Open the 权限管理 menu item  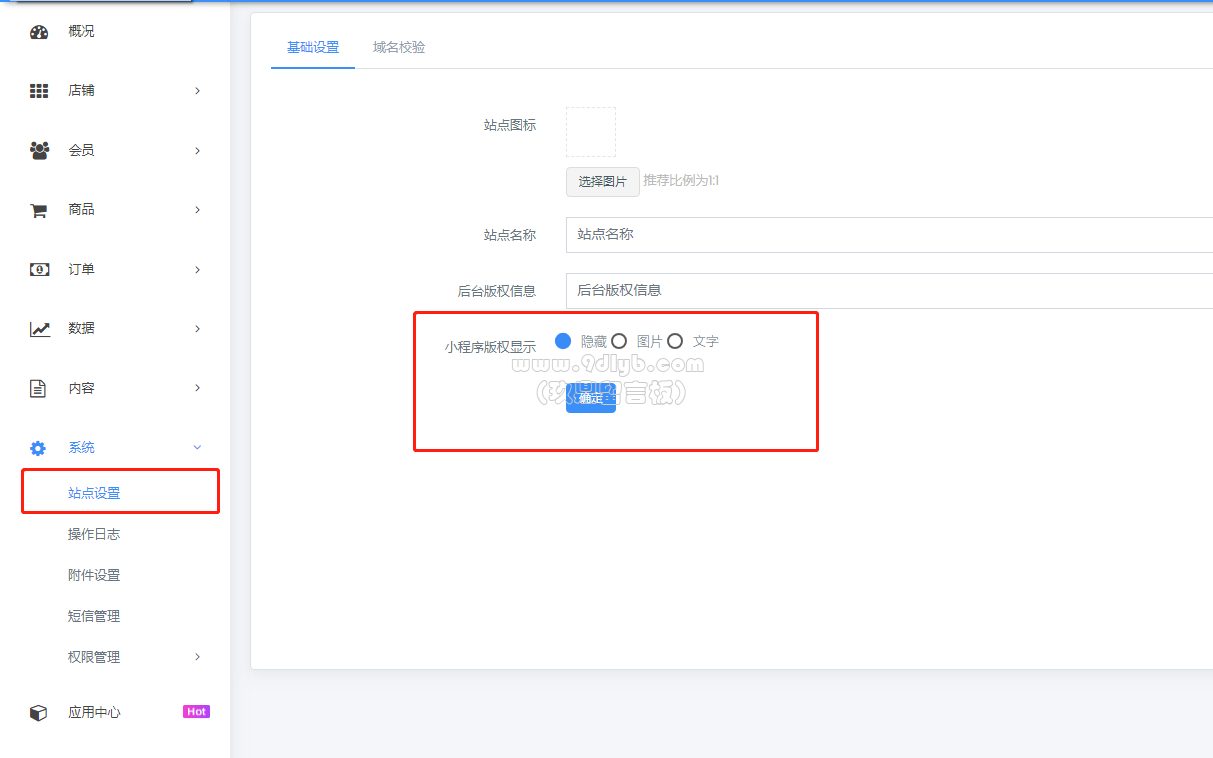pos(94,657)
